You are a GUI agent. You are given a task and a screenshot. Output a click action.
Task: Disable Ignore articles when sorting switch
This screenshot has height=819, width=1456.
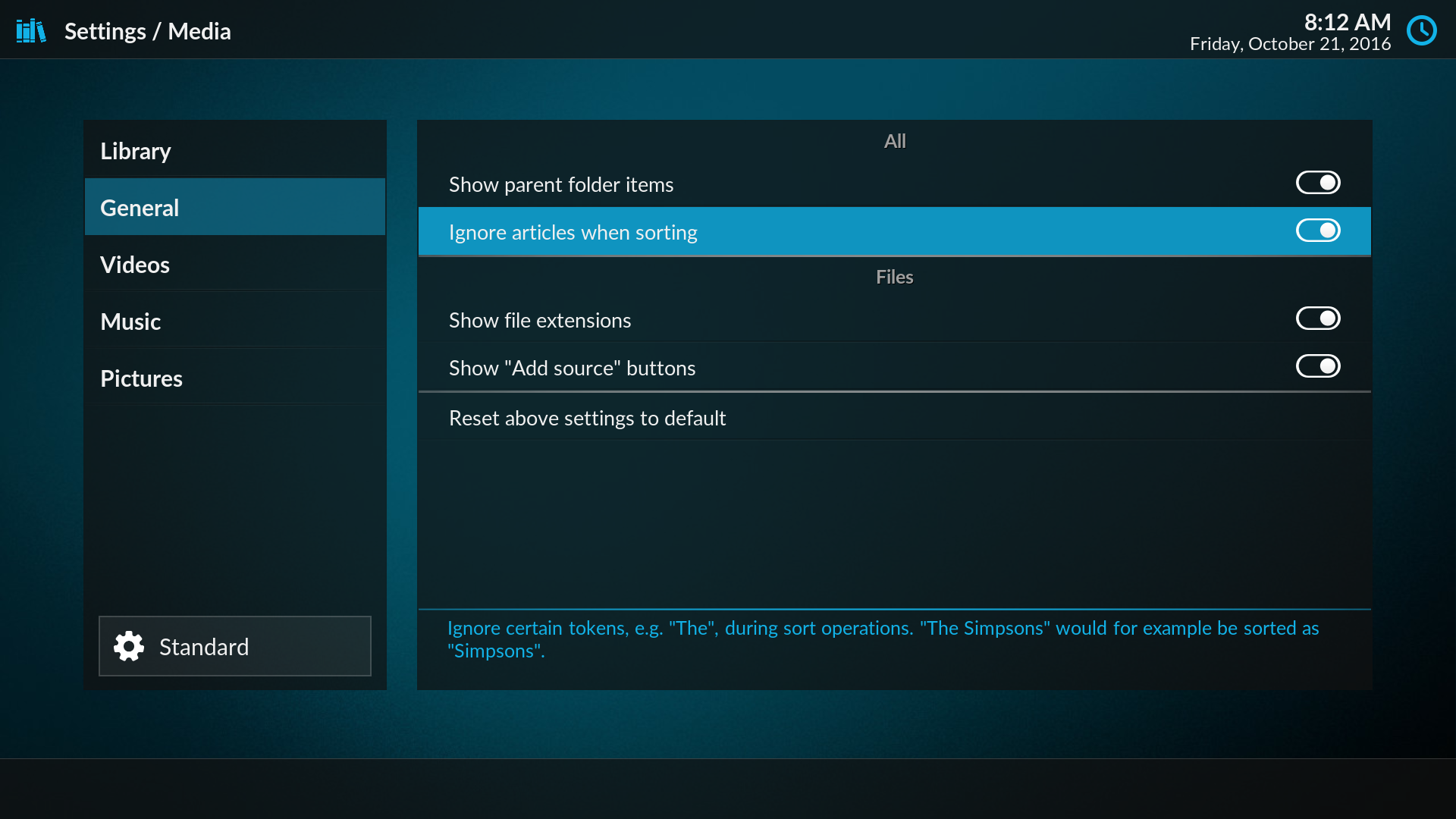1318,231
